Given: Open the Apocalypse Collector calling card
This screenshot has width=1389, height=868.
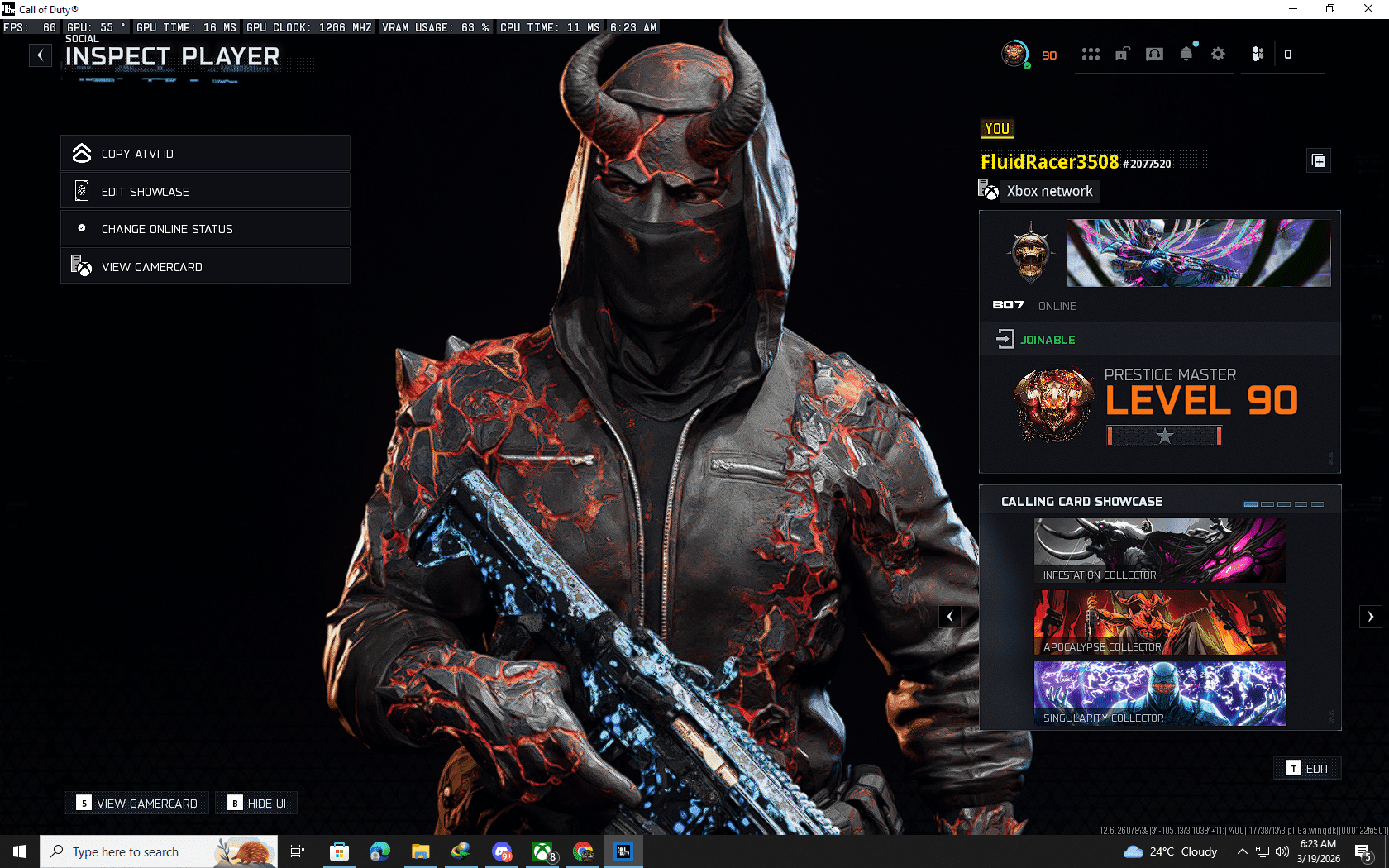Looking at the screenshot, I should [x=1160, y=622].
